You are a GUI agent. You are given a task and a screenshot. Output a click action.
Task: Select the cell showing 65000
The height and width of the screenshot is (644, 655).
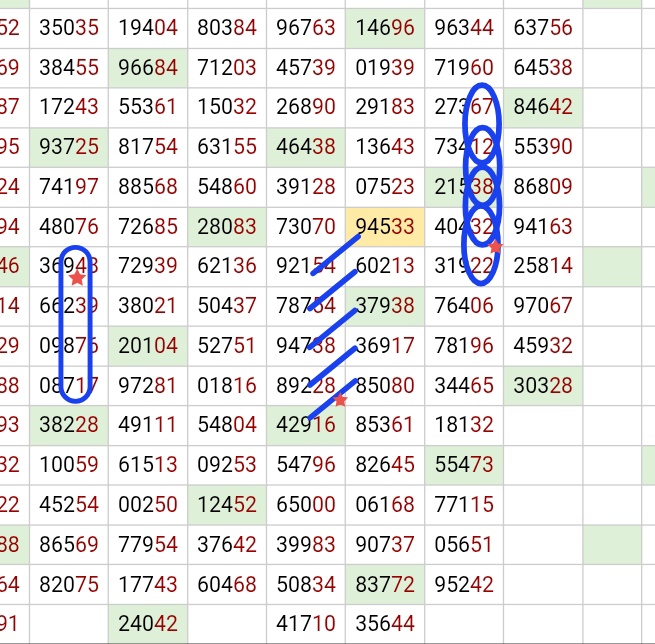pos(306,505)
